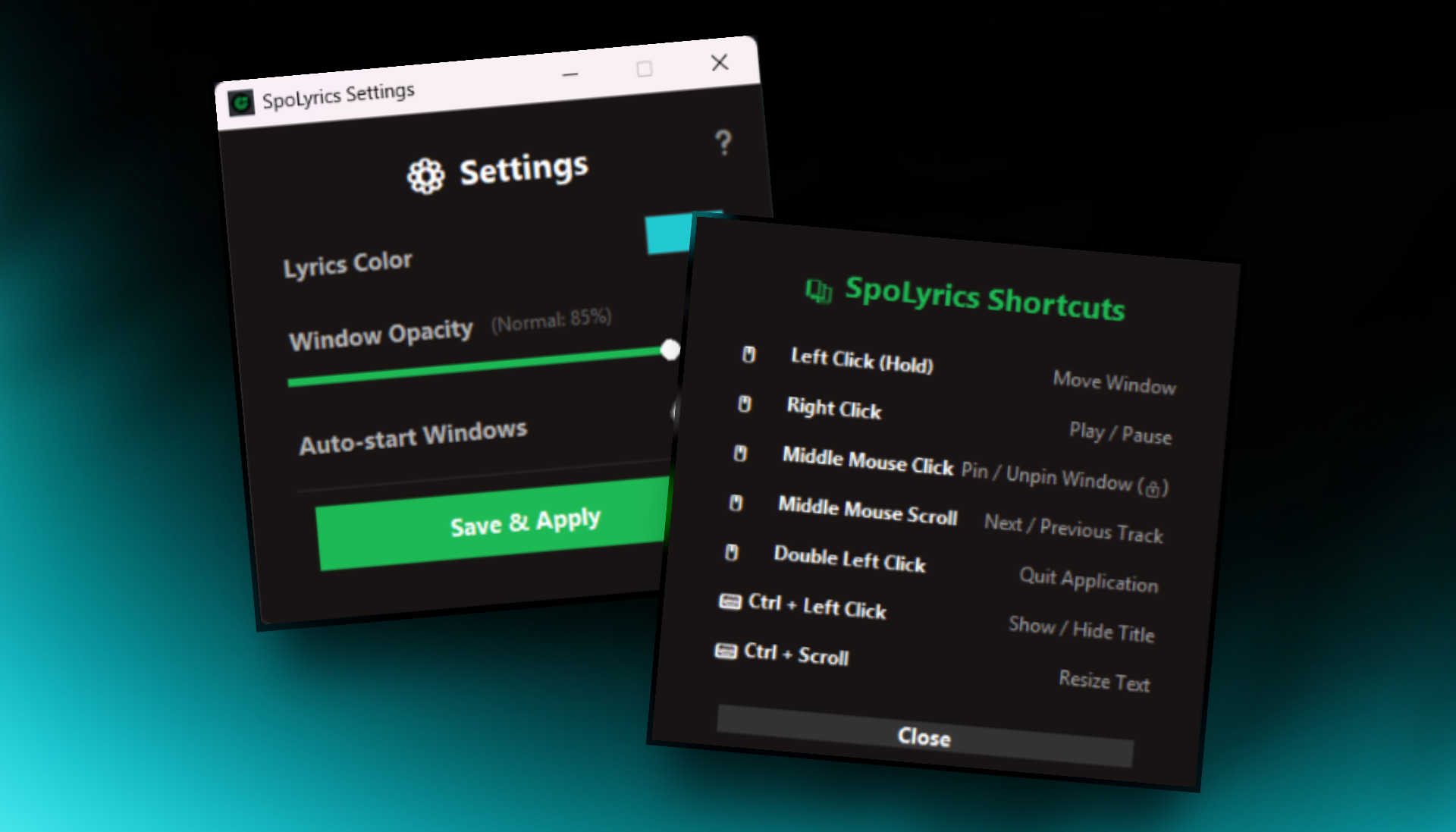1456x832 pixels.
Task: Click the Save & Apply button
Action: coord(493,524)
